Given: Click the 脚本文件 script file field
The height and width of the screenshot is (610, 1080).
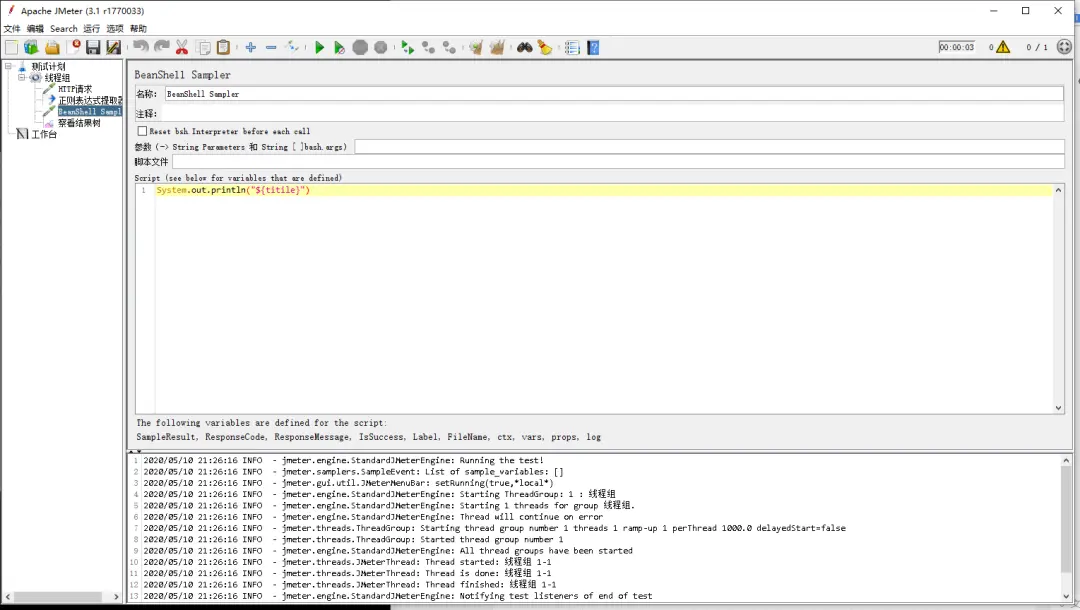Looking at the screenshot, I should tap(618, 162).
